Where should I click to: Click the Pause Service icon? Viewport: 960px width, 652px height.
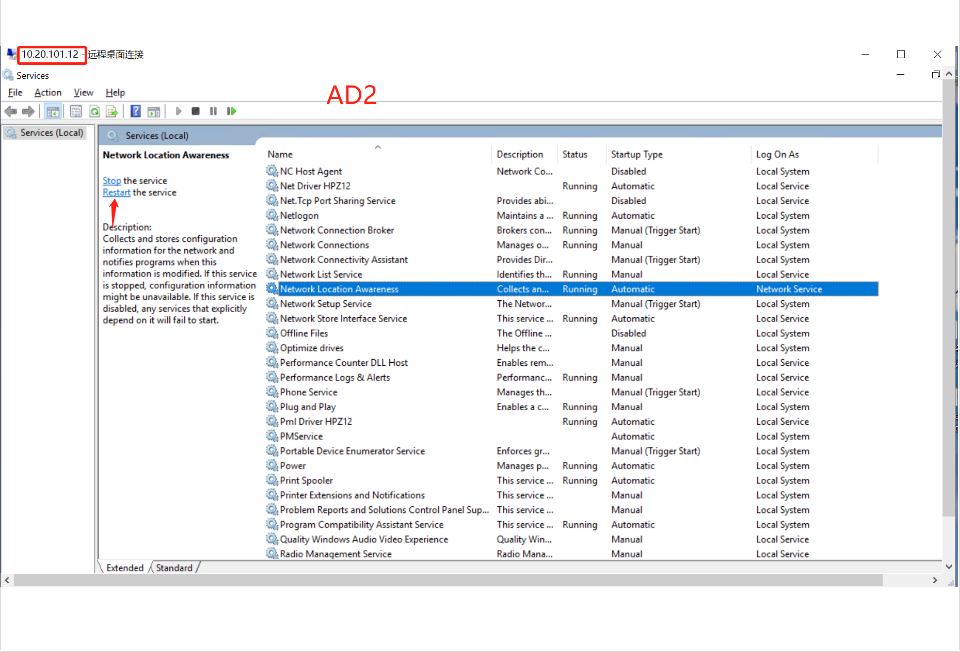[213, 111]
